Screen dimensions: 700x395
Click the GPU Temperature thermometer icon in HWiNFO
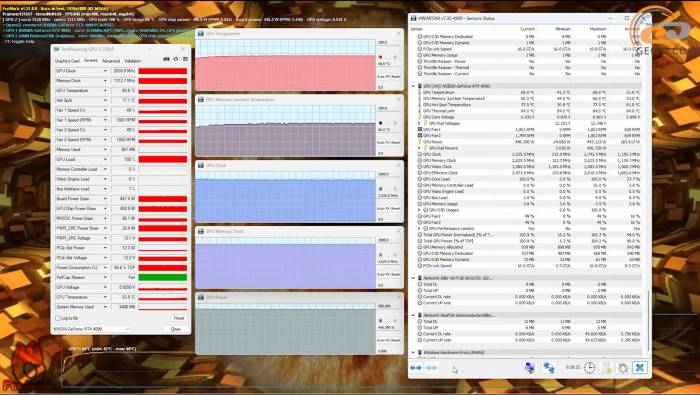[x=420, y=92]
